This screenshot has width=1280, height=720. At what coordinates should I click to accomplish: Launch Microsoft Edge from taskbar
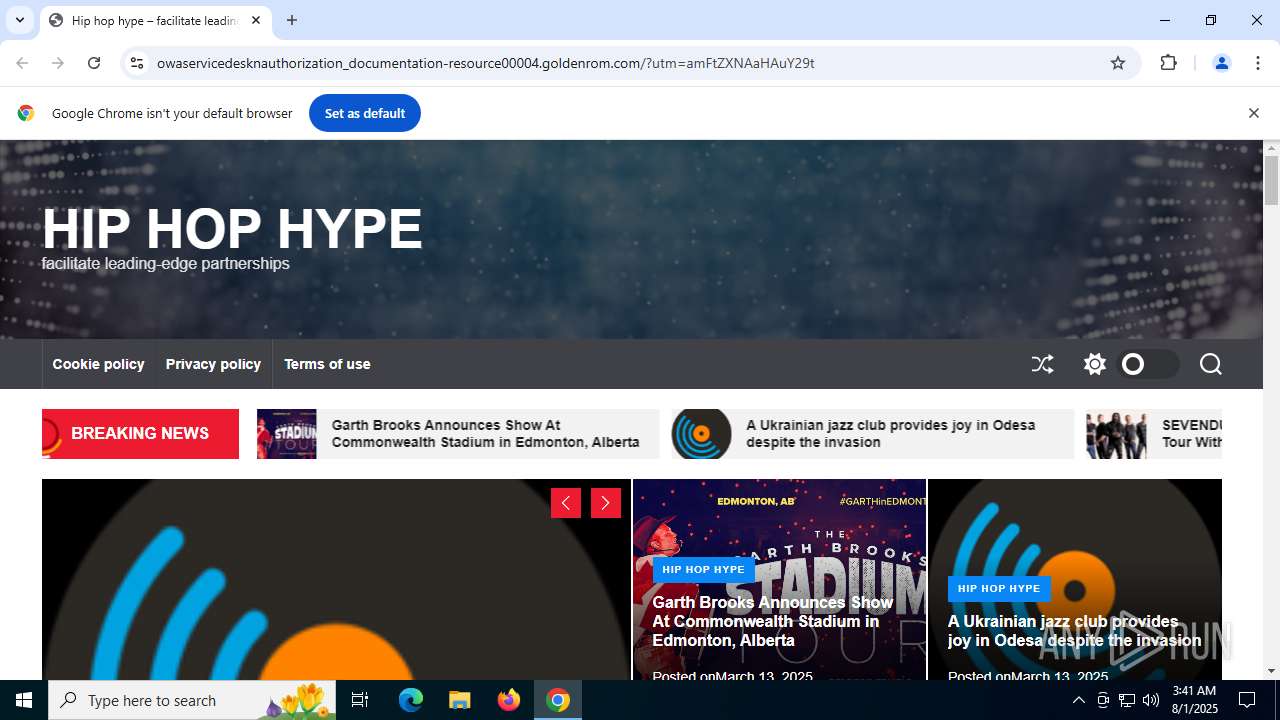tap(411, 700)
